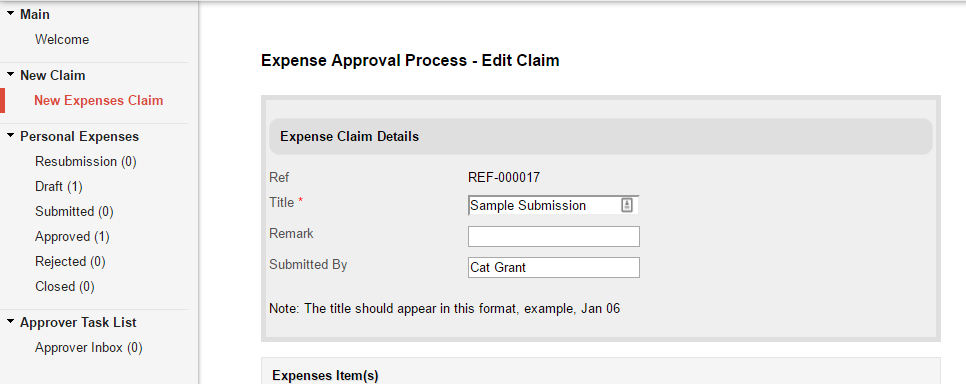Collapse the Main section arrow

(10, 13)
